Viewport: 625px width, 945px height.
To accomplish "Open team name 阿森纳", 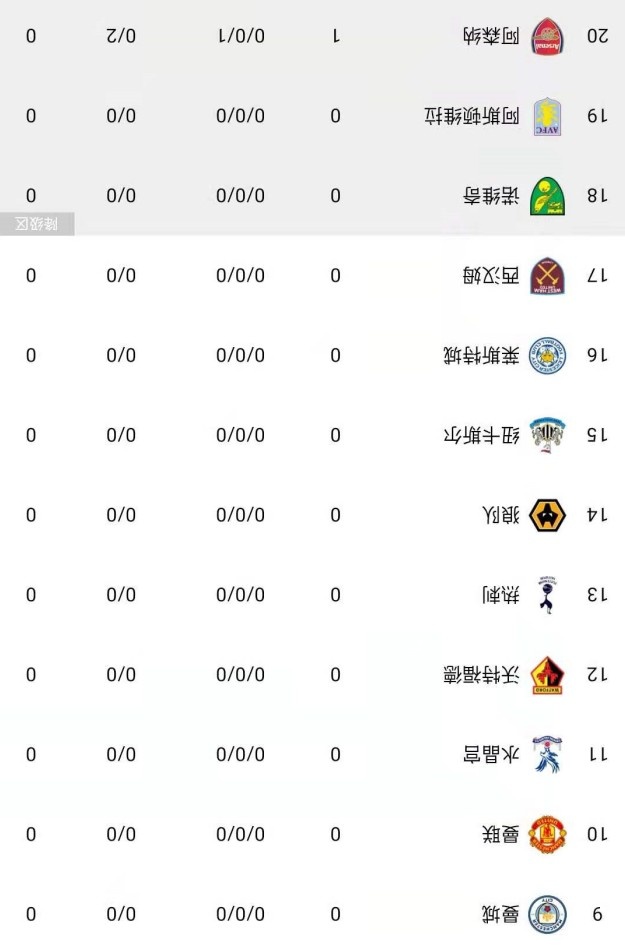I will tap(491, 36).
